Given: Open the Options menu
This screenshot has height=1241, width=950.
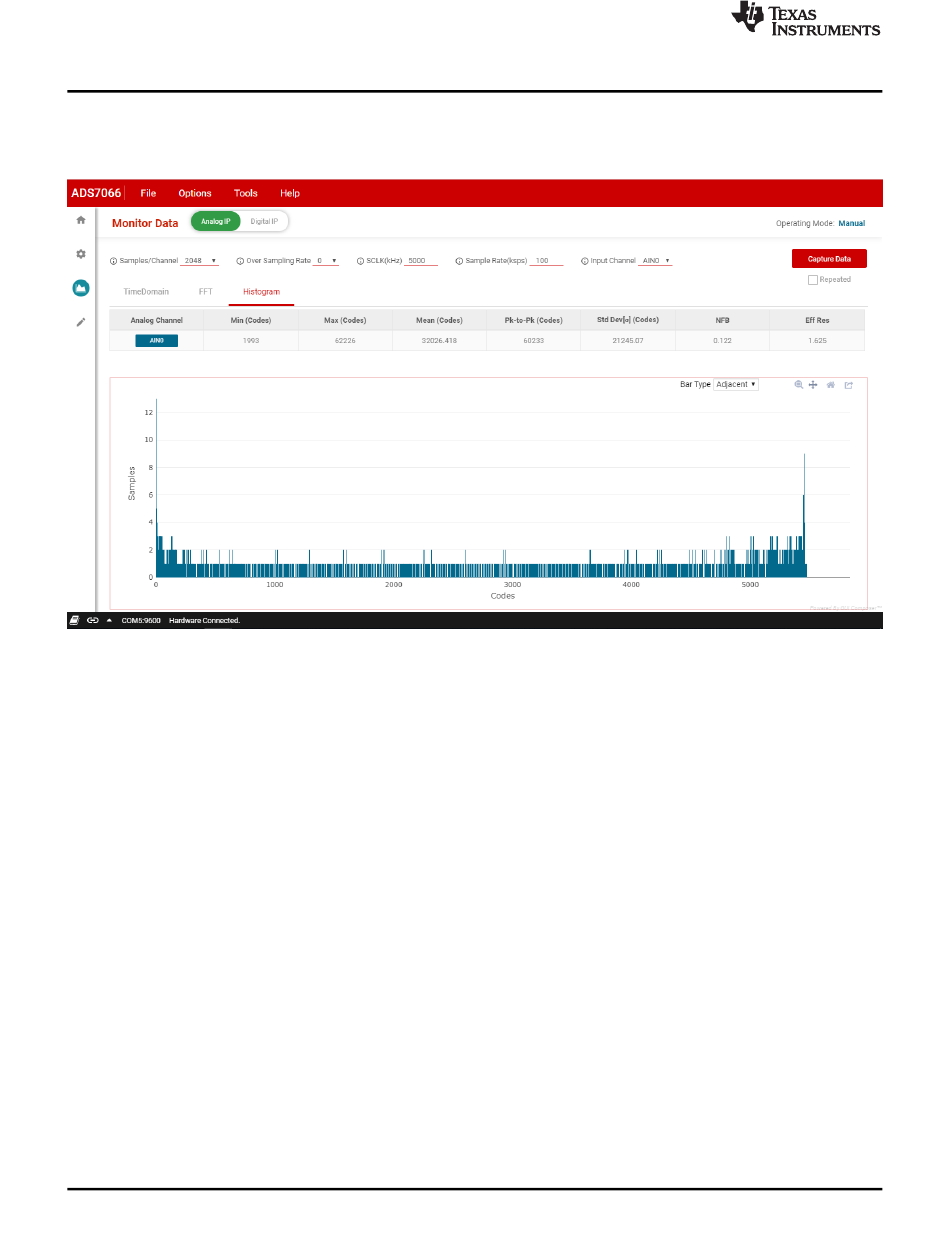Looking at the screenshot, I should [x=195, y=193].
